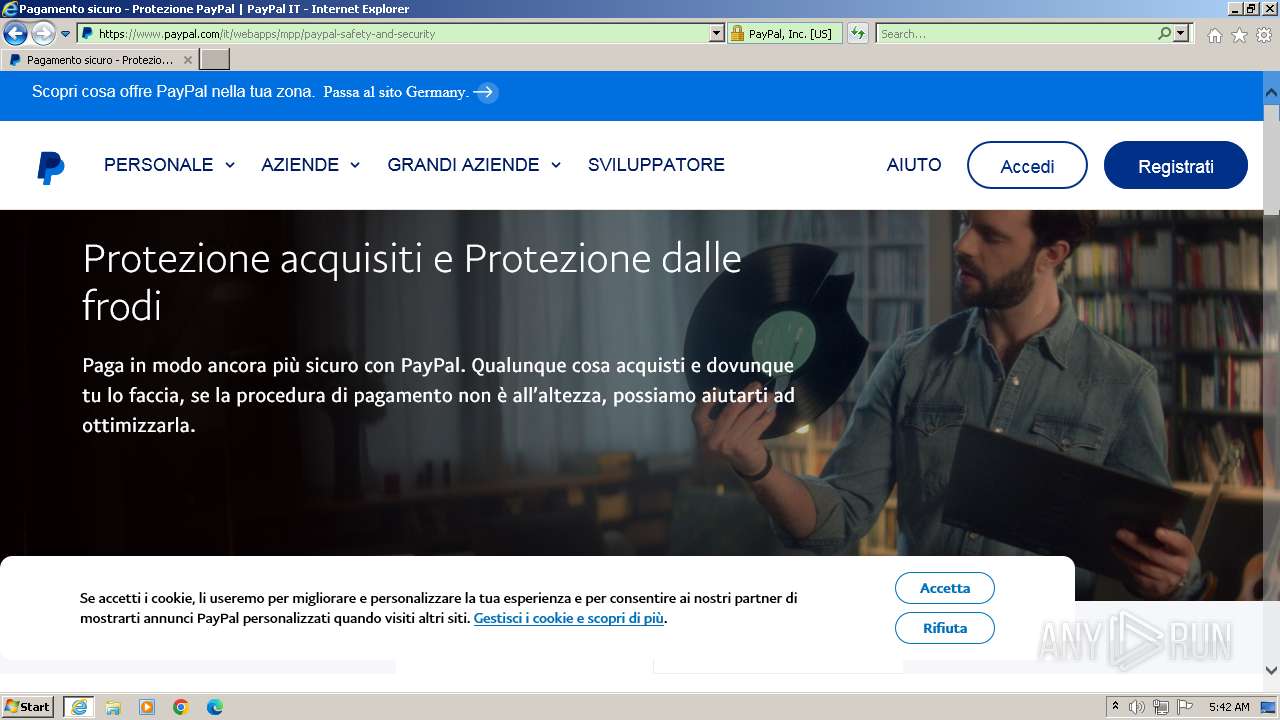The height and width of the screenshot is (720, 1280).
Task: View the PayPal, Inc. [US] certificate label
Action: pyautogui.click(x=790, y=34)
